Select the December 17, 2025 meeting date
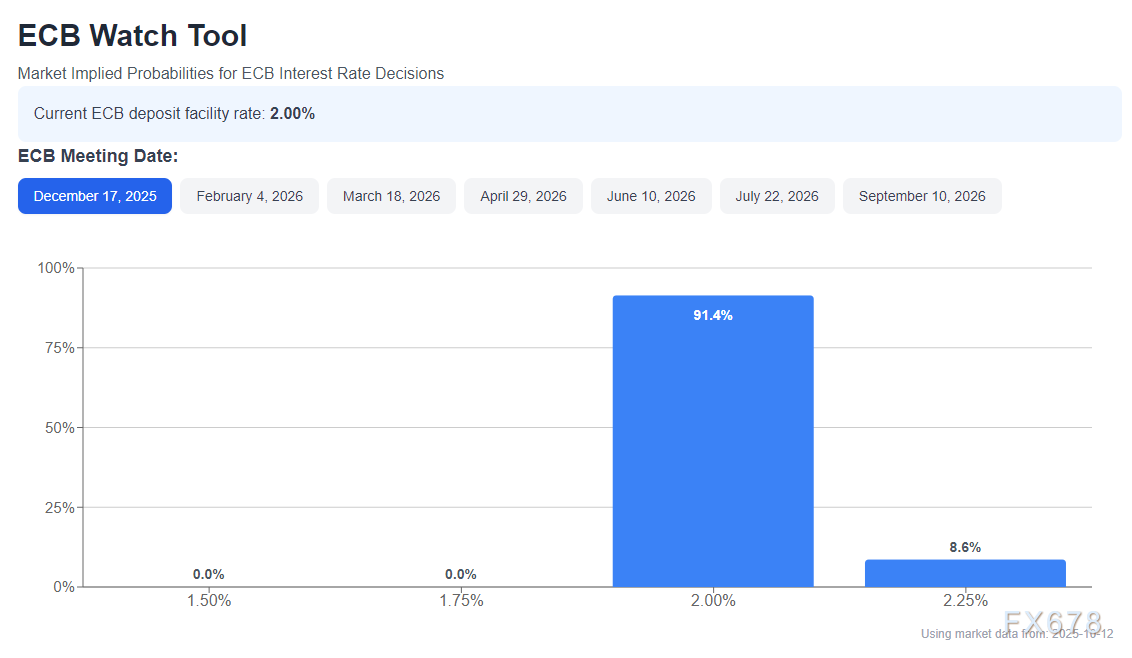 click(95, 196)
